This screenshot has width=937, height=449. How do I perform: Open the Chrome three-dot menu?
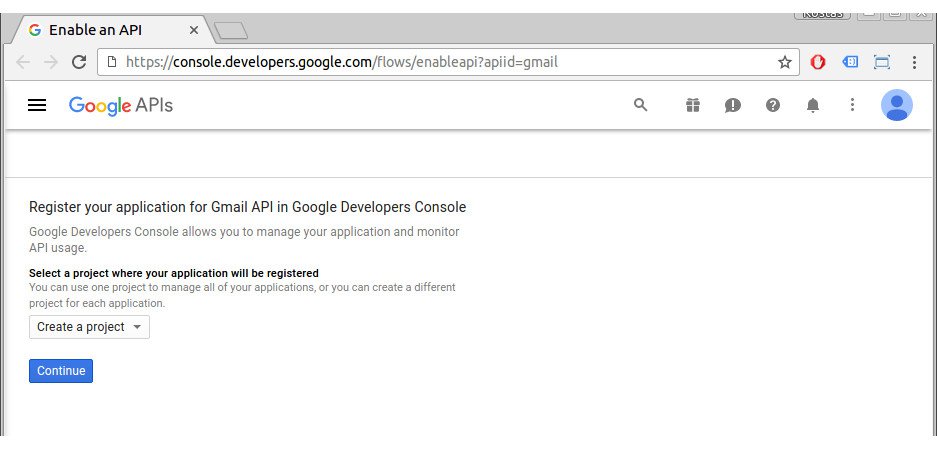(x=914, y=62)
